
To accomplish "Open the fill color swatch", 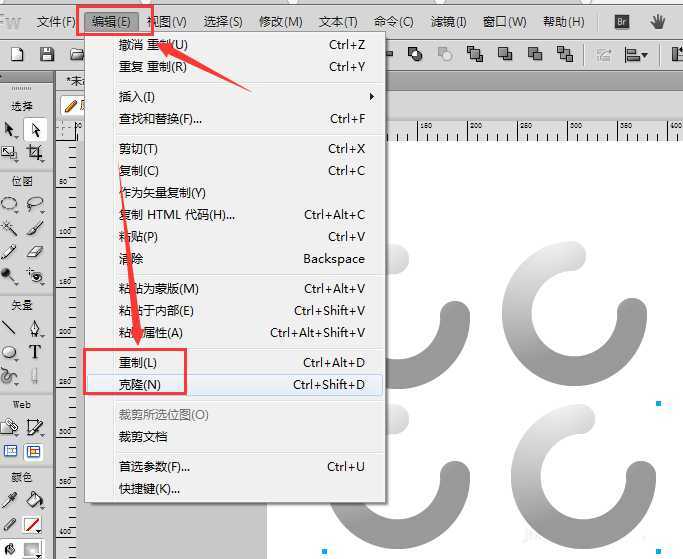I will (x=31, y=549).
